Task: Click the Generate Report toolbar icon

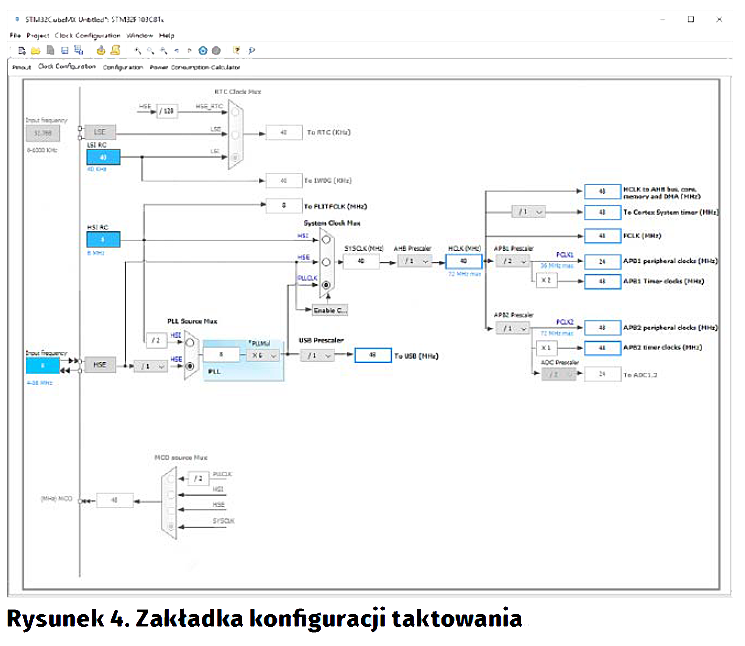Action: point(115,50)
